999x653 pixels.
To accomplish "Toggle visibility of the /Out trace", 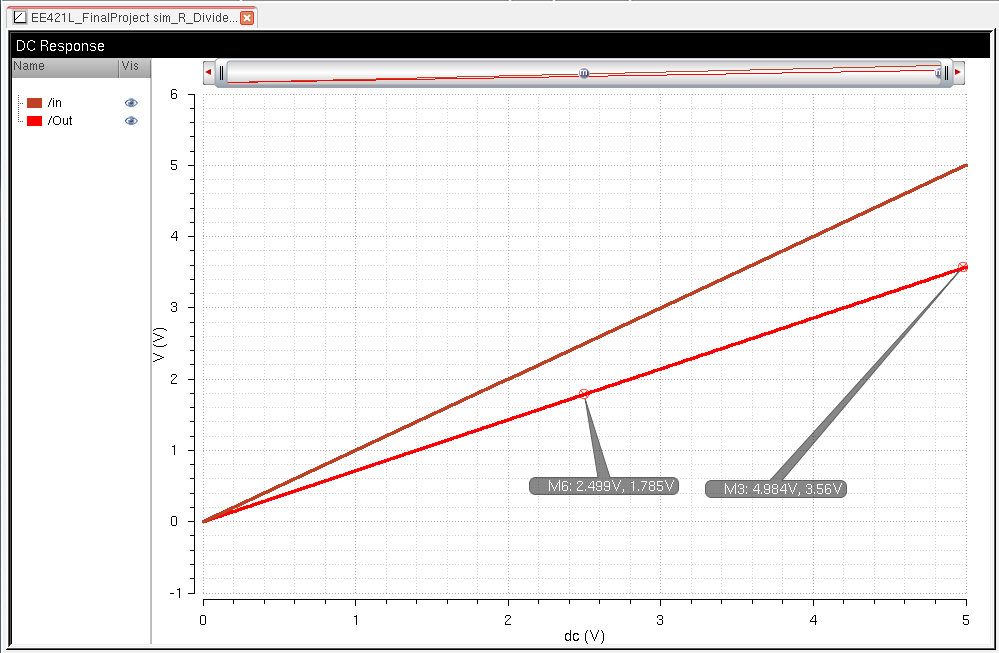I will point(131,120).
